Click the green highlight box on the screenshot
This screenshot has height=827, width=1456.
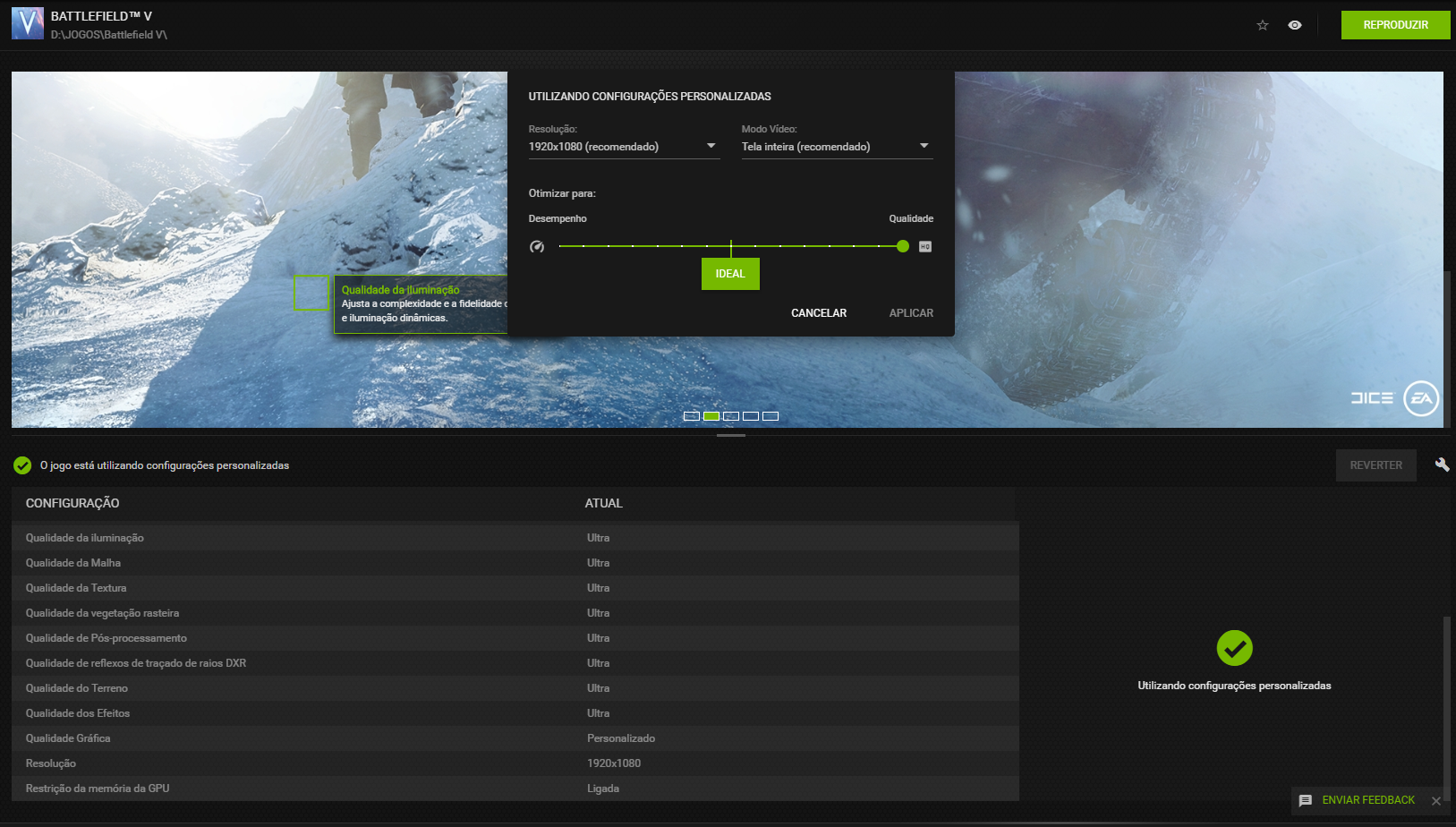pos(311,293)
